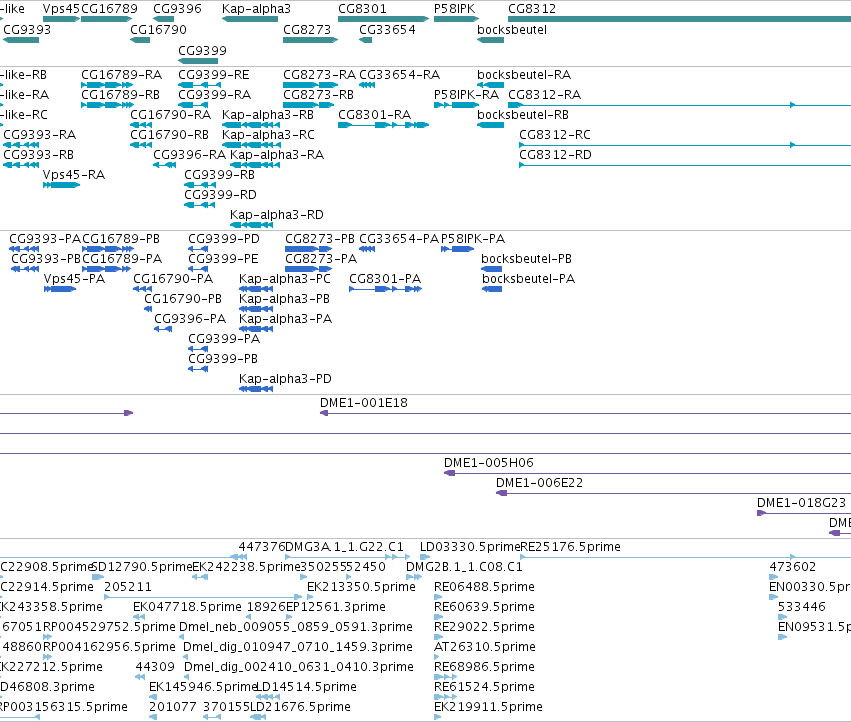Select EST DMG2B.1_1.C08.C1
851x722 pixels.
[414, 577]
